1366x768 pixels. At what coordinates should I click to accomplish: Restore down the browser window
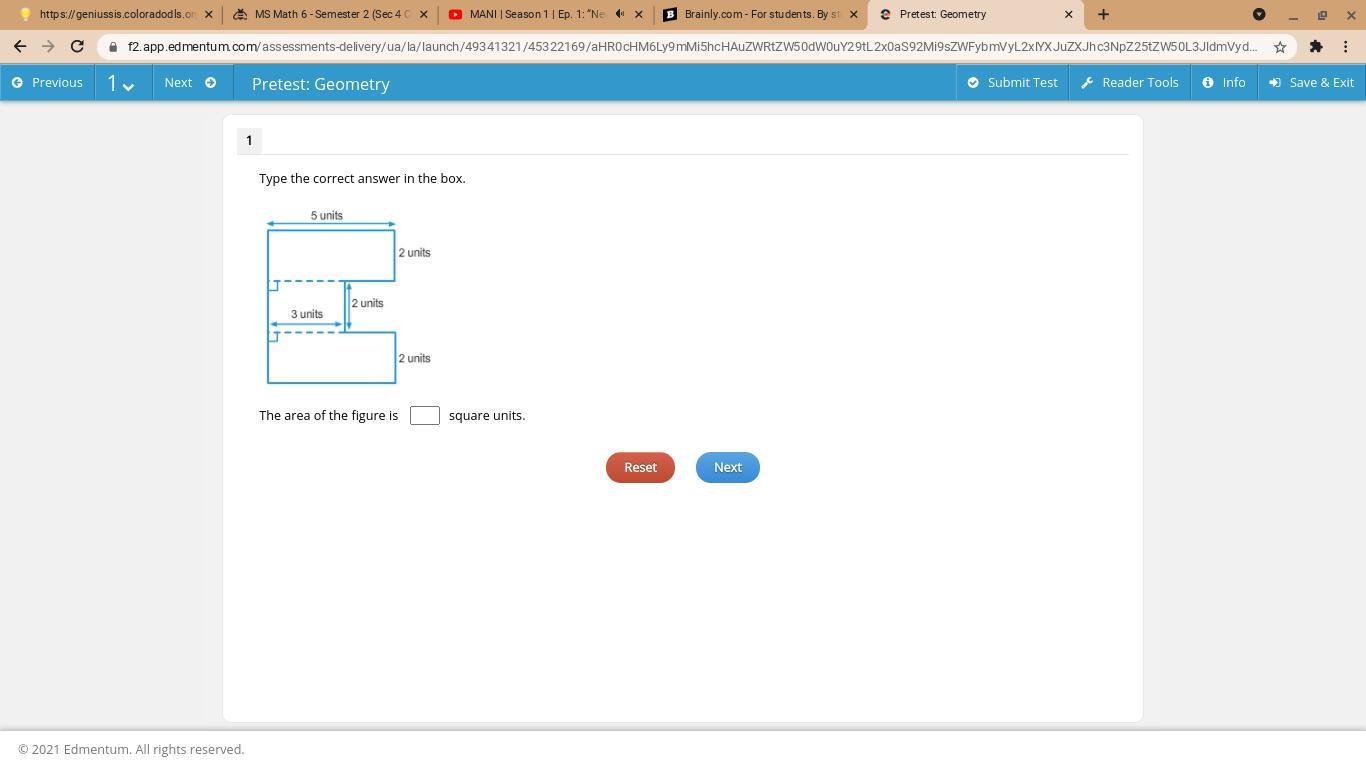1322,15
